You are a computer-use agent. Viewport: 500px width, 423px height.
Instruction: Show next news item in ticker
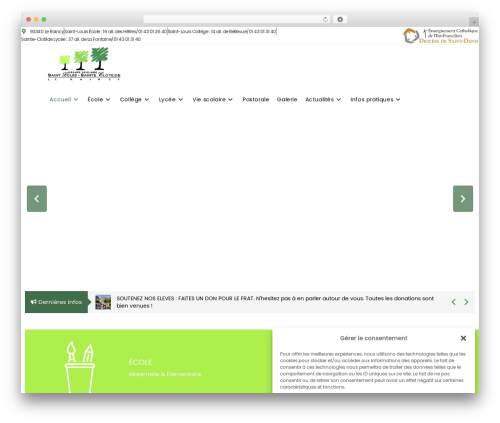(466, 302)
